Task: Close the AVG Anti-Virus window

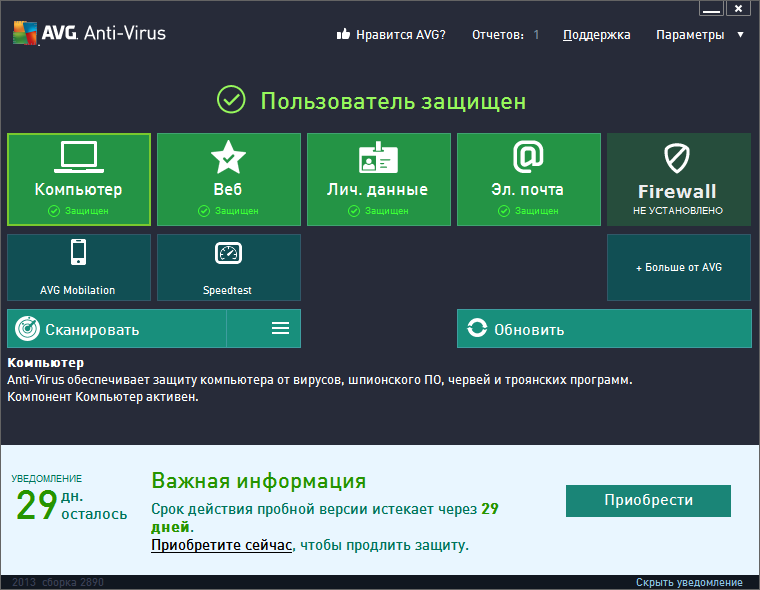Action: pyautogui.click(x=738, y=8)
